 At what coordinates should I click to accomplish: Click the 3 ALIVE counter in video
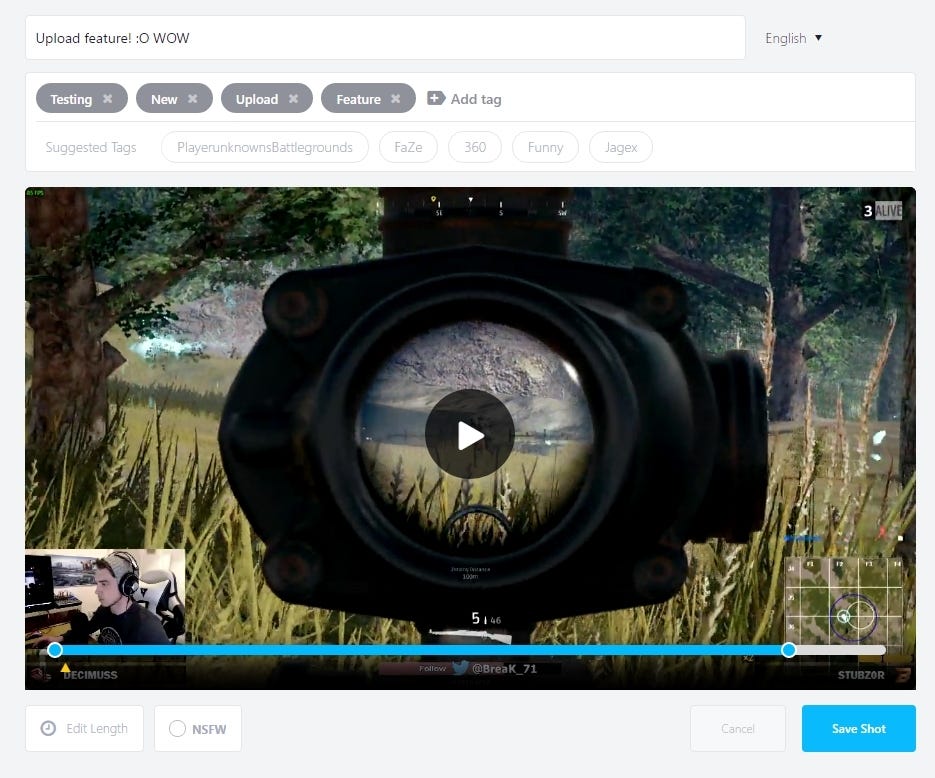(883, 210)
